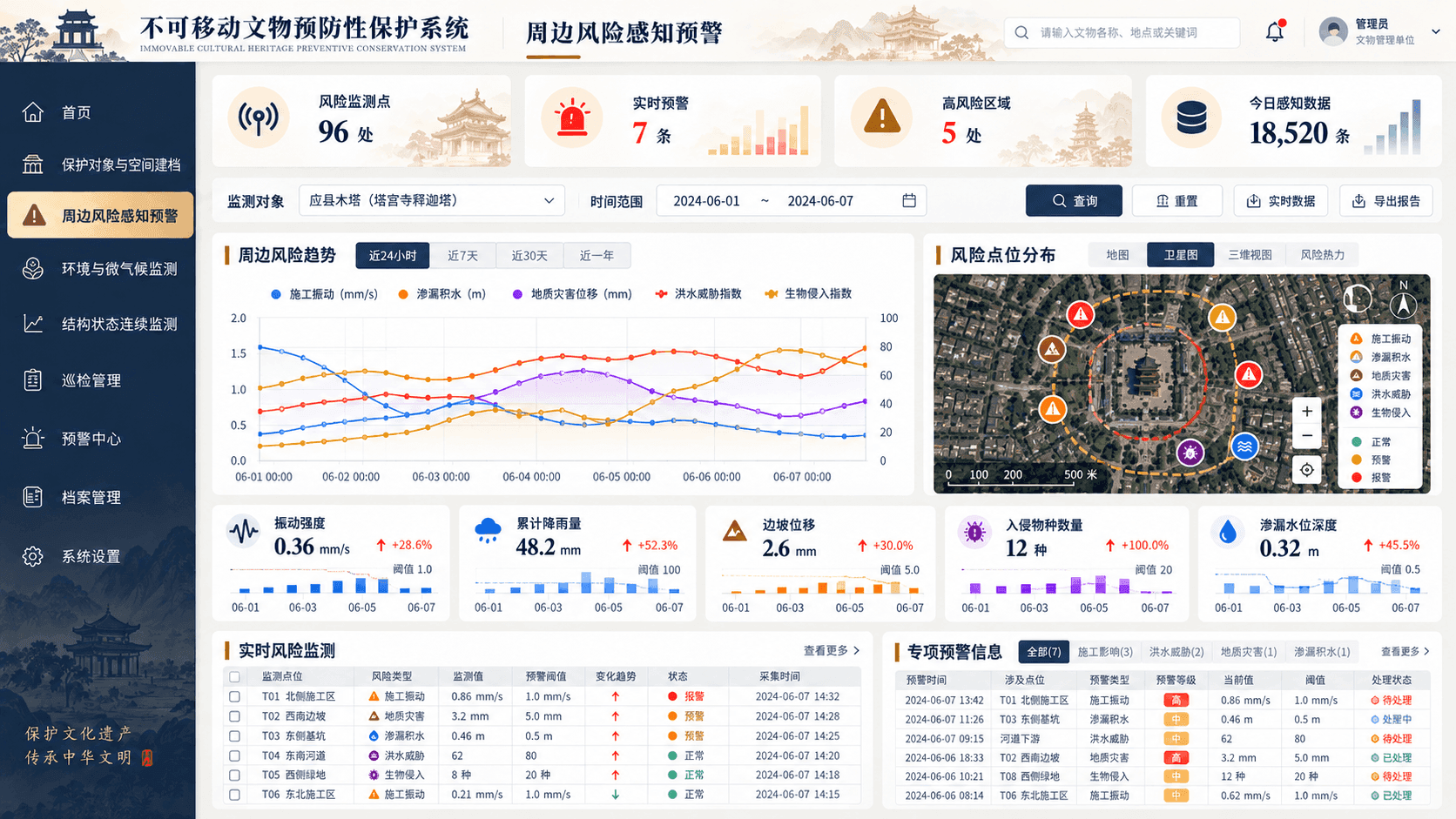Check the T06 东北施工区 row checkbox

tap(234, 795)
